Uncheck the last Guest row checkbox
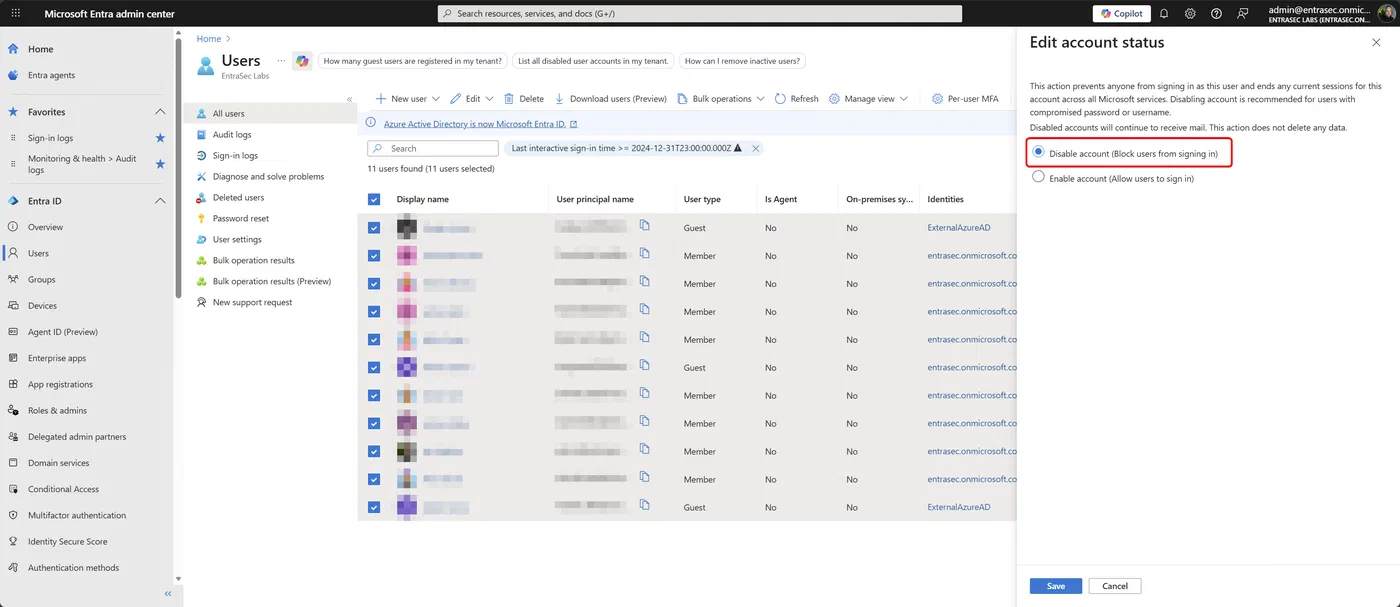 point(374,508)
